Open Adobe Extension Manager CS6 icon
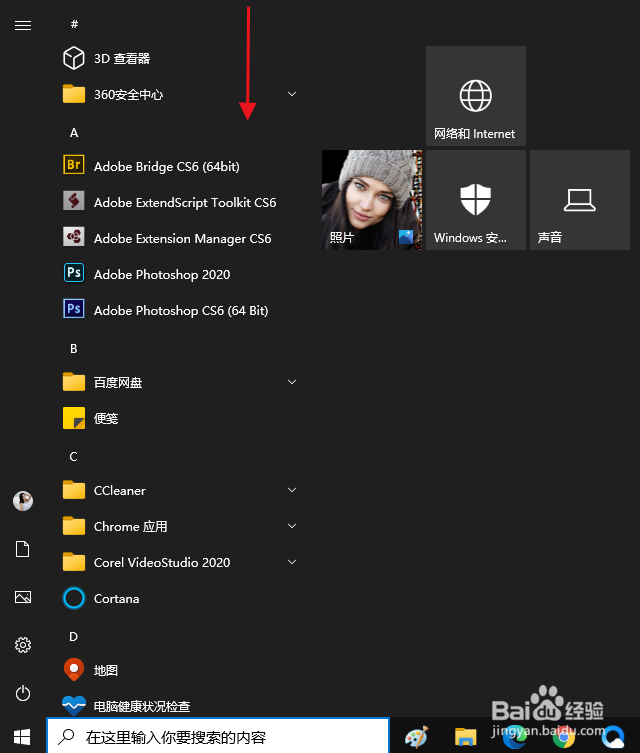The image size is (640, 753). coord(73,237)
